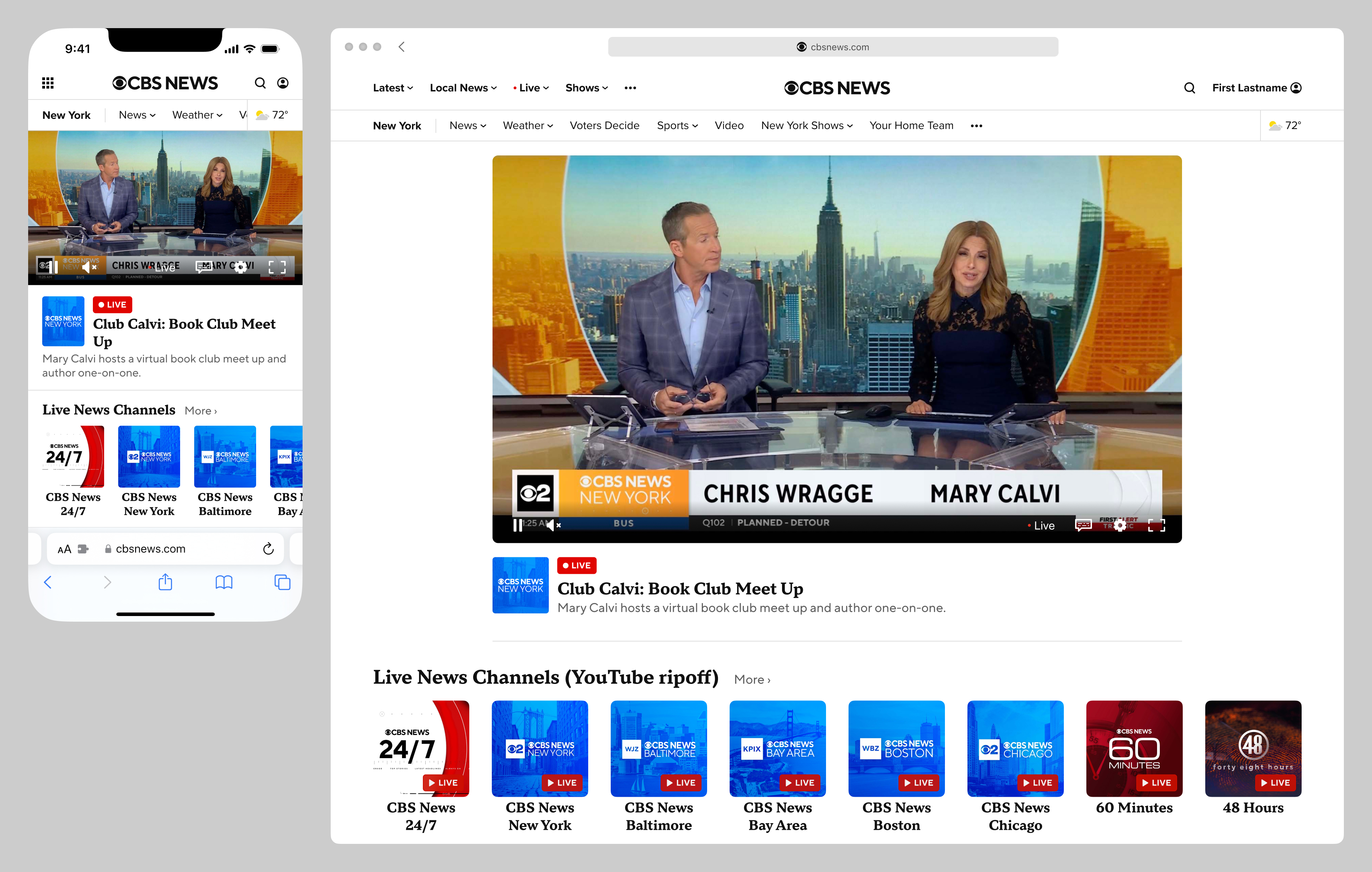Open the search on the desktop CBS News site

pyautogui.click(x=1189, y=87)
